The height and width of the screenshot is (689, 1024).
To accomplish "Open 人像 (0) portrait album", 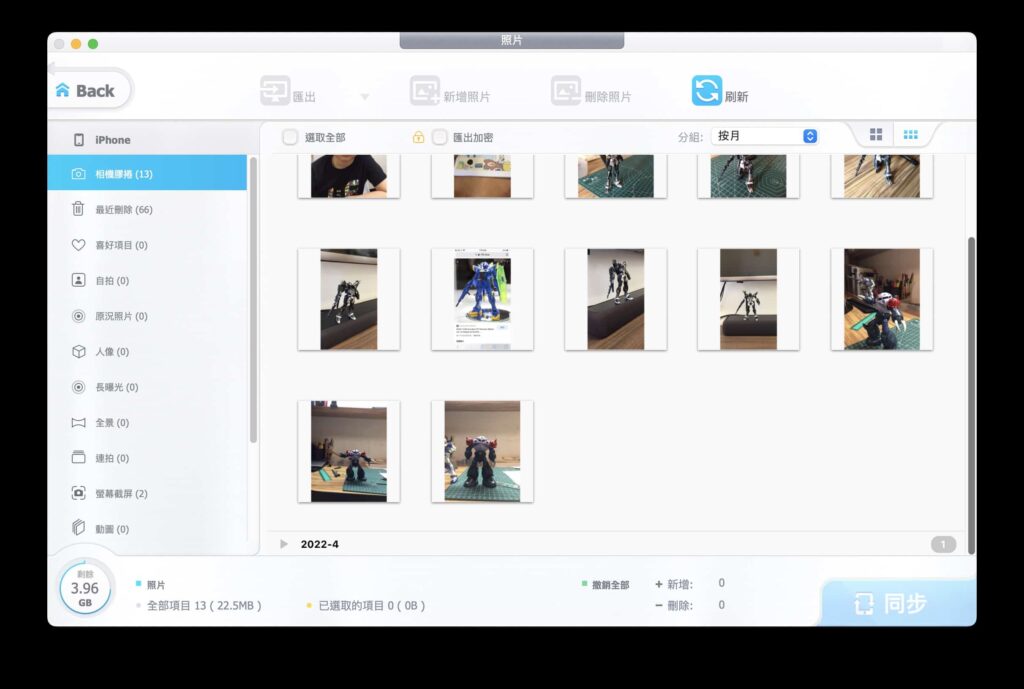I will pos(147,351).
